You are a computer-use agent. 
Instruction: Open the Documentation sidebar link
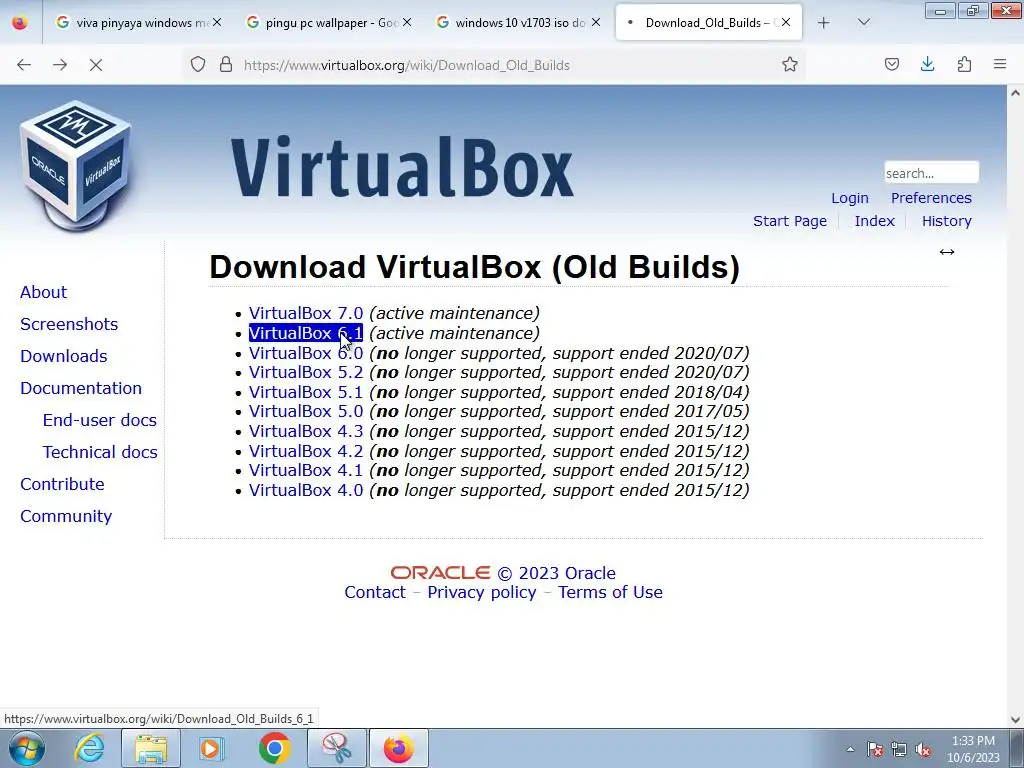(x=80, y=388)
